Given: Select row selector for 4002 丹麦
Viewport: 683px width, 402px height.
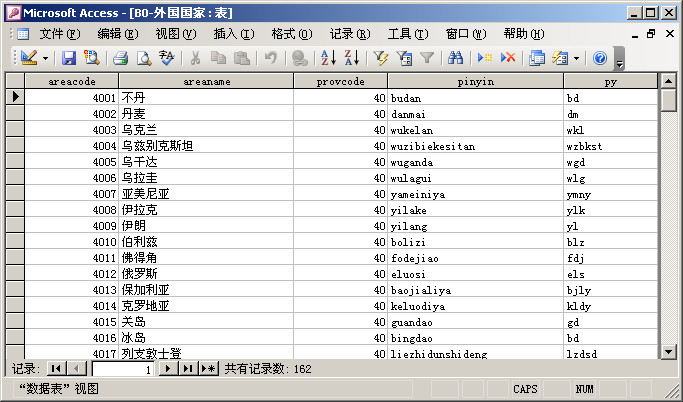Looking at the screenshot, I should click(15, 113).
